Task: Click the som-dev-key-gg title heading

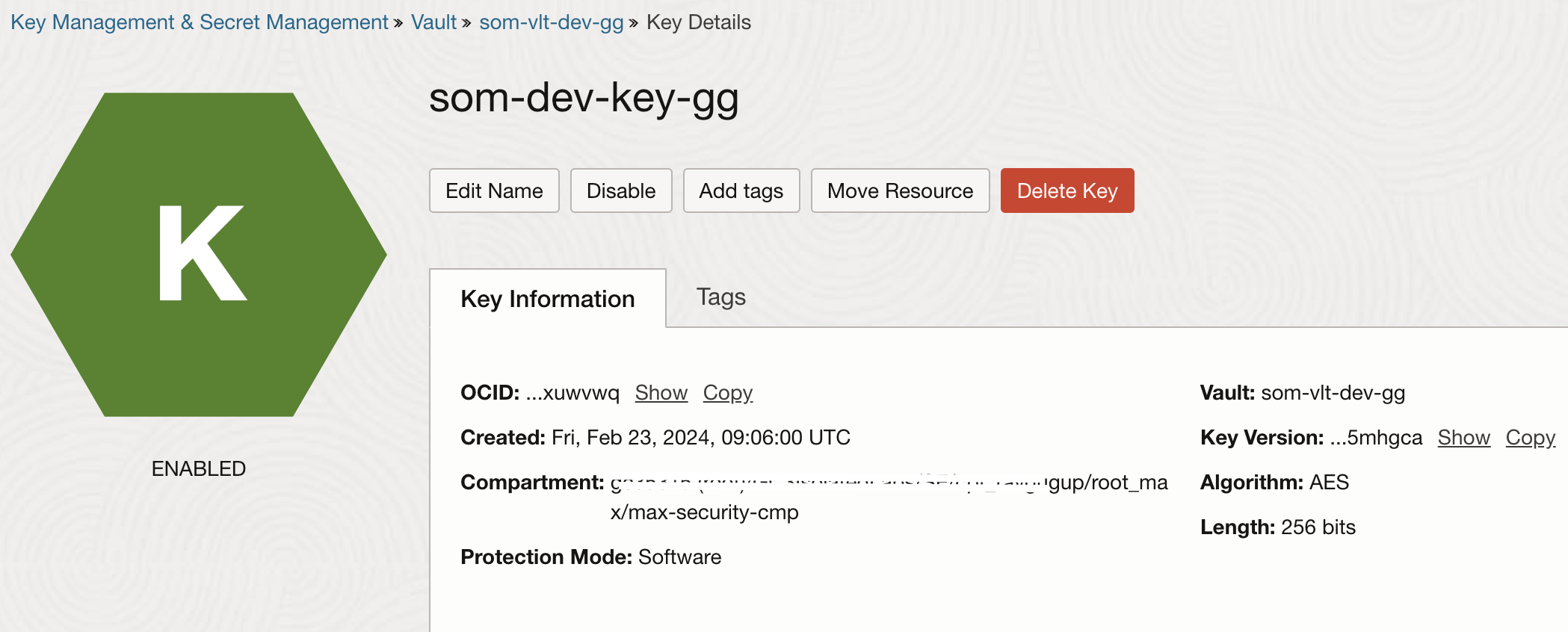Action: pyautogui.click(x=584, y=98)
